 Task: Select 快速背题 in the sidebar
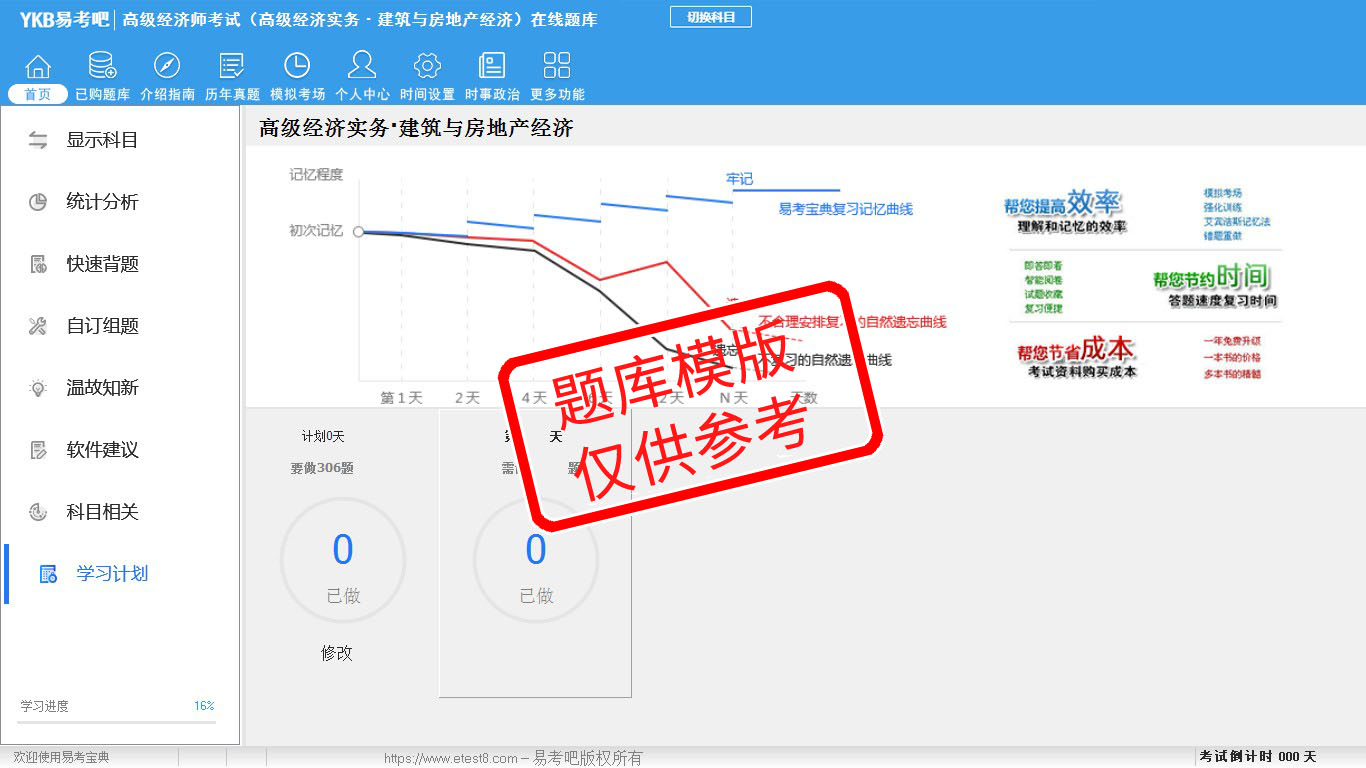tap(101, 264)
